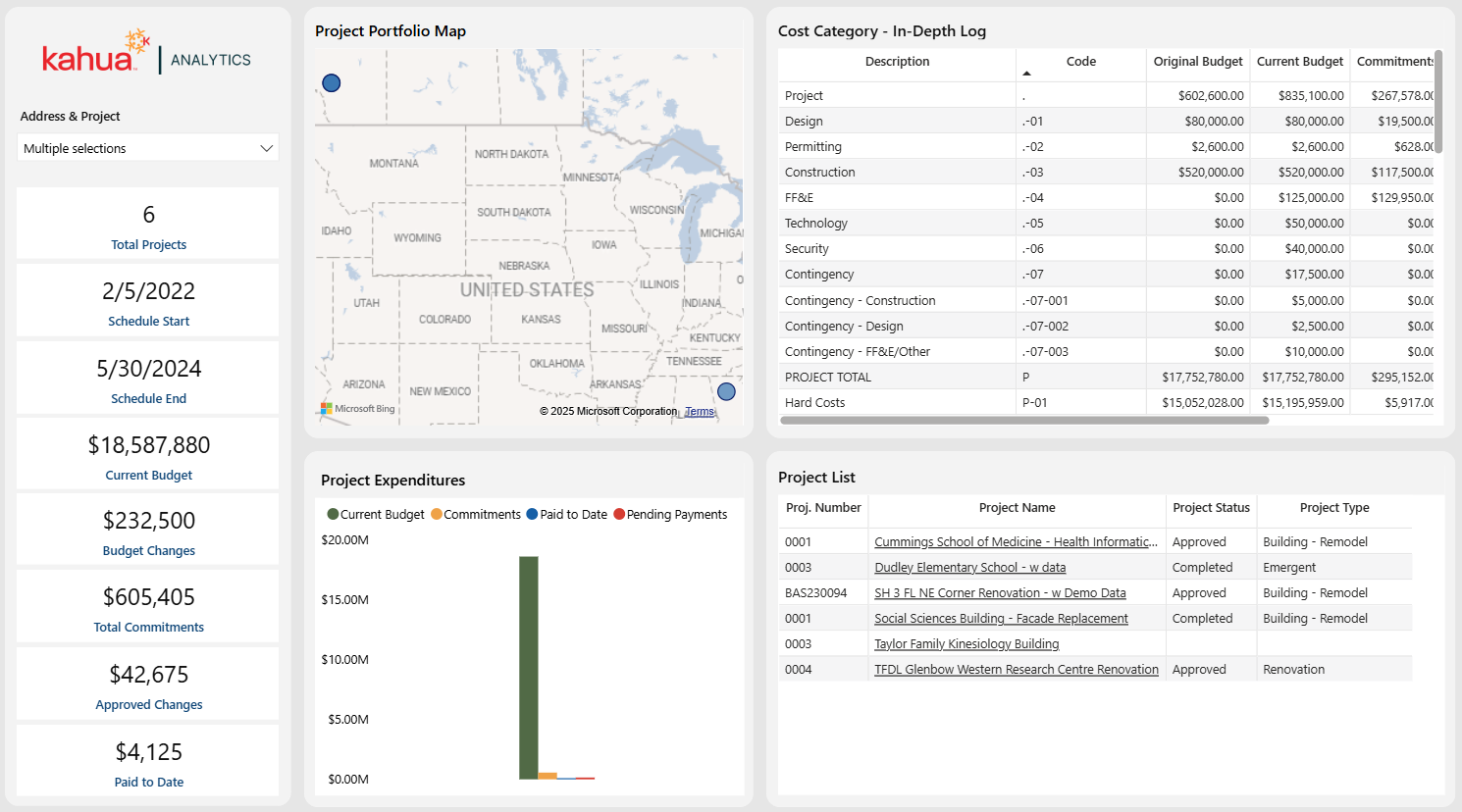Sort by Original Budget column header
1462x812 pixels.
pos(1197,62)
